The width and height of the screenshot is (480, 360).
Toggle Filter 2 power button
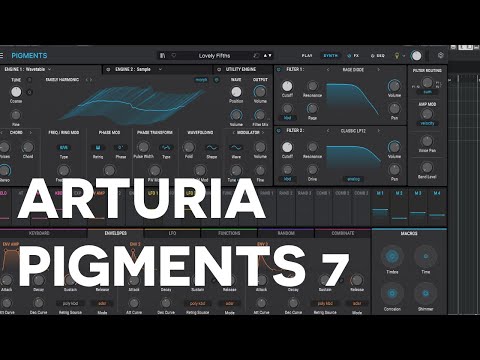pyautogui.click(x=279, y=131)
